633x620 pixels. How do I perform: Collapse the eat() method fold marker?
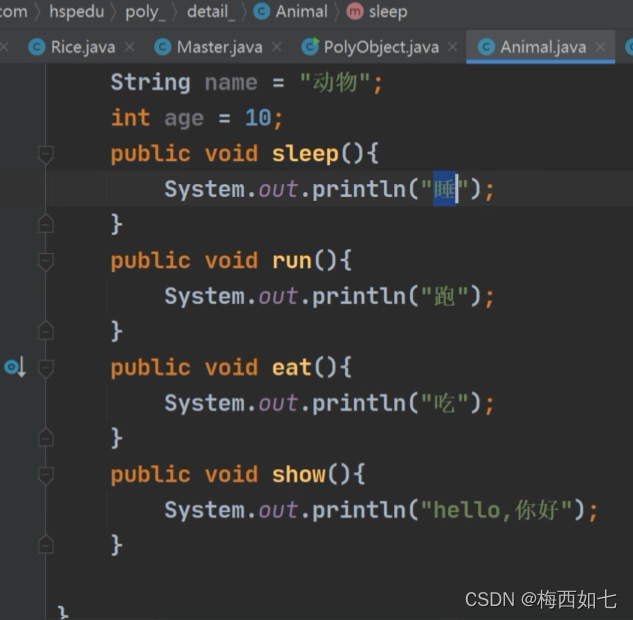click(x=46, y=368)
